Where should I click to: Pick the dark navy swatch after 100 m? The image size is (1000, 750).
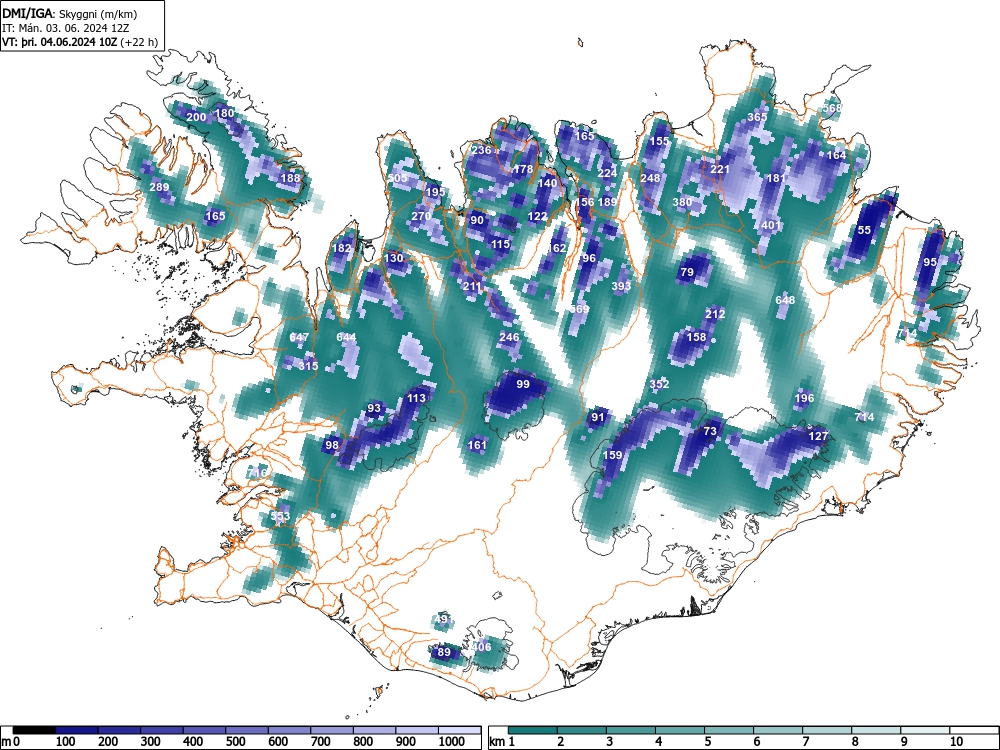tap(77, 730)
